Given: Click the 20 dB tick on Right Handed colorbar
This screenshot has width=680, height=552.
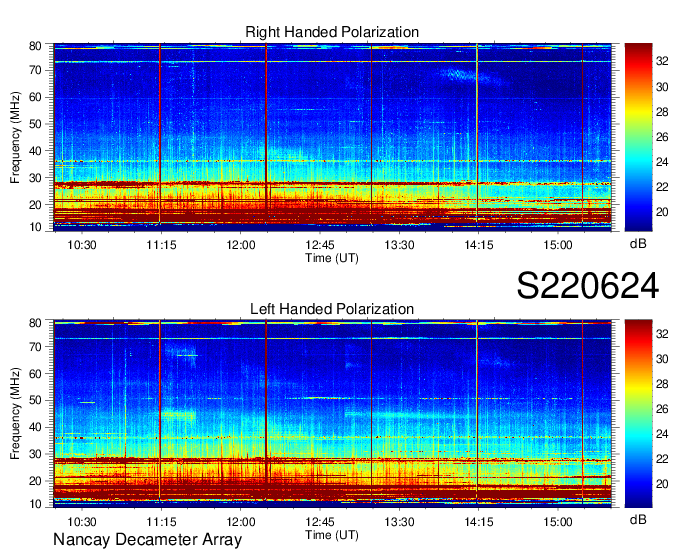Looking at the screenshot, I should [x=662, y=212].
